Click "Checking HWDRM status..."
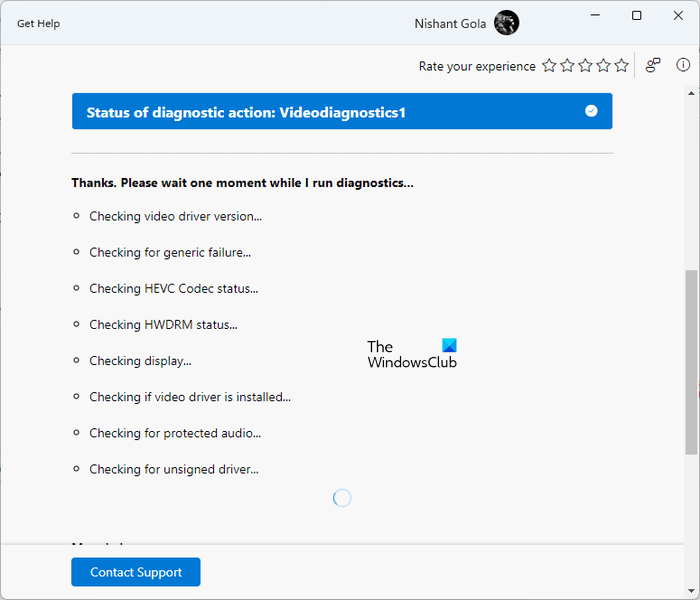The image size is (700, 600). [163, 325]
